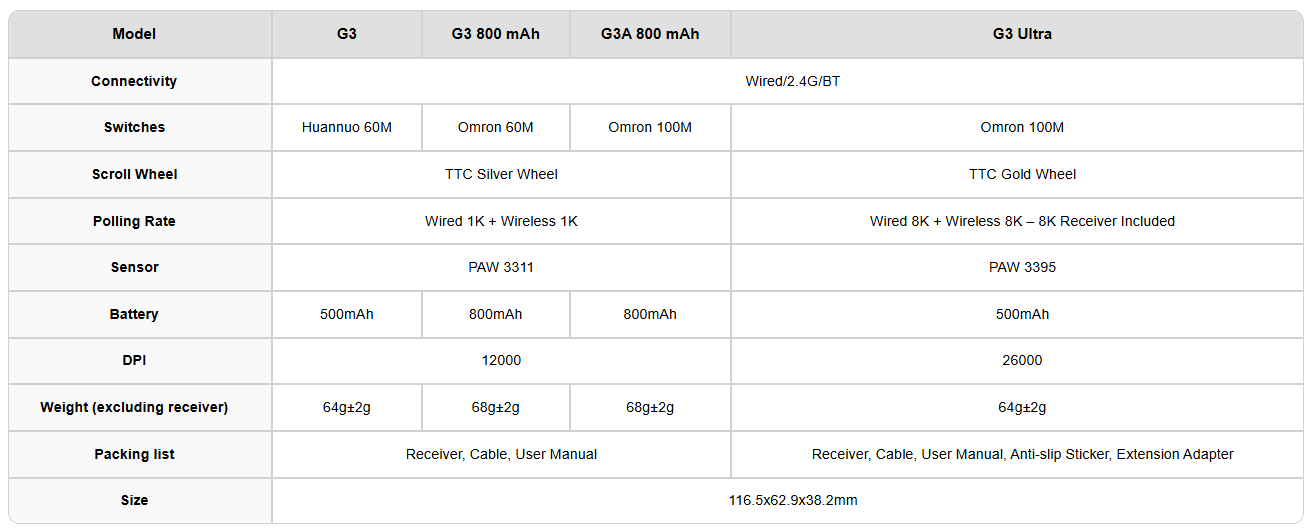Click the TTC Silver Wheel cell
The height and width of the screenshot is (532, 1313).
coord(501,174)
